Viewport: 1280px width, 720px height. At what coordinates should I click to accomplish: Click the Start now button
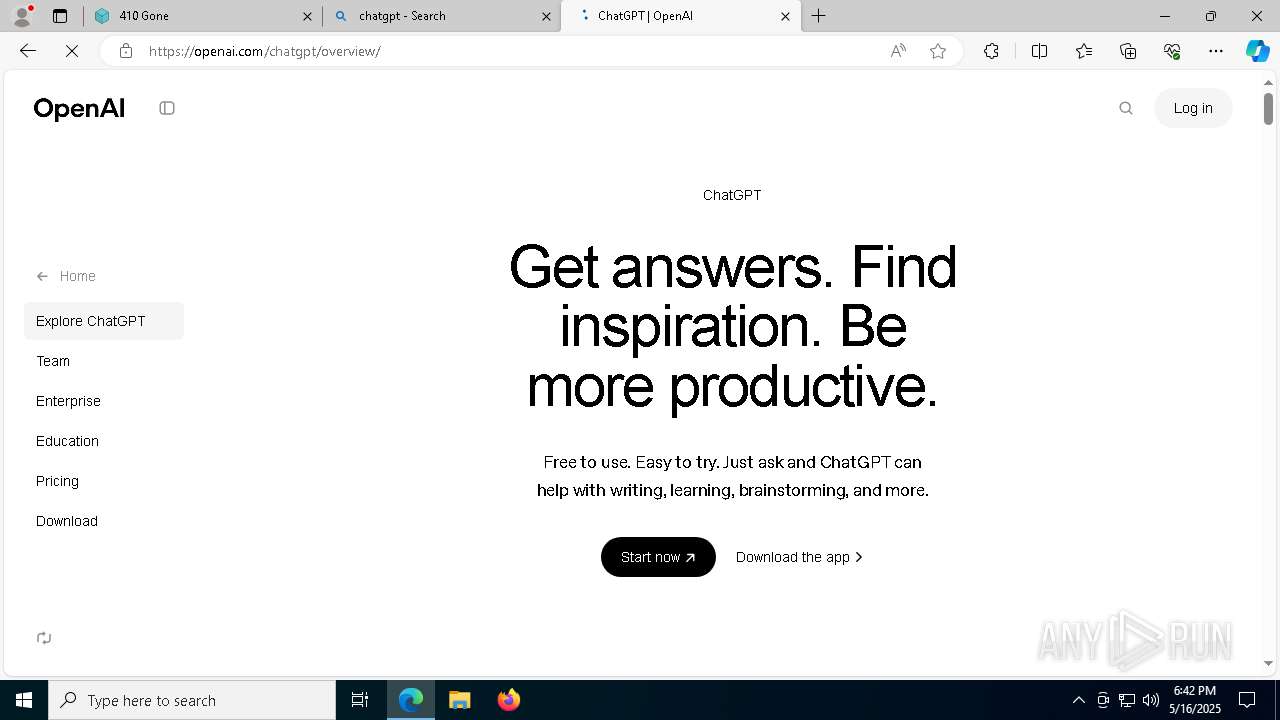[658, 557]
